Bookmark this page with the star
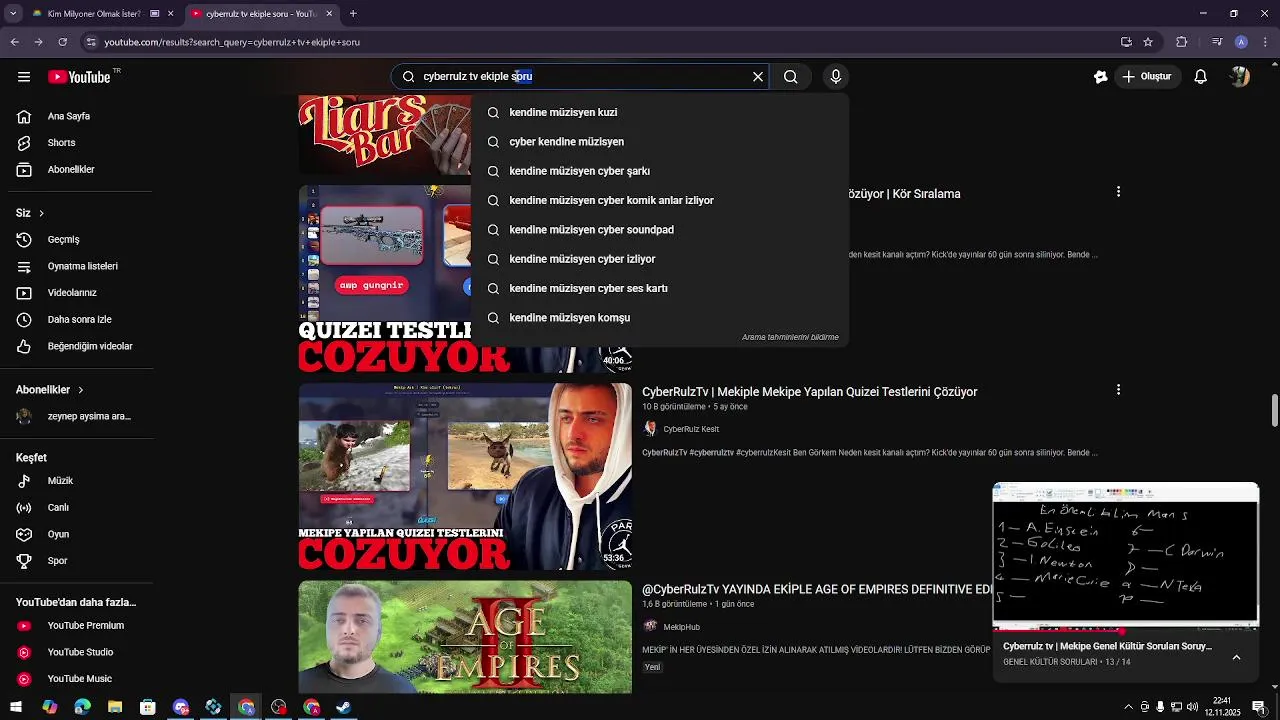1280x720 pixels. coord(1148,42)
